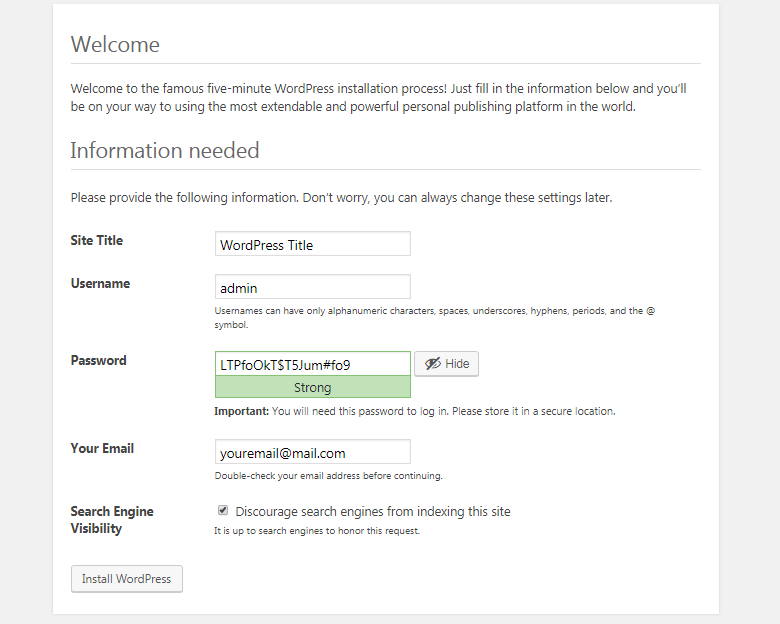Viewport: 780px width, 624px height.
Task: Click the Your Email label
Action: pyautogui.click(x=102, y=448)
